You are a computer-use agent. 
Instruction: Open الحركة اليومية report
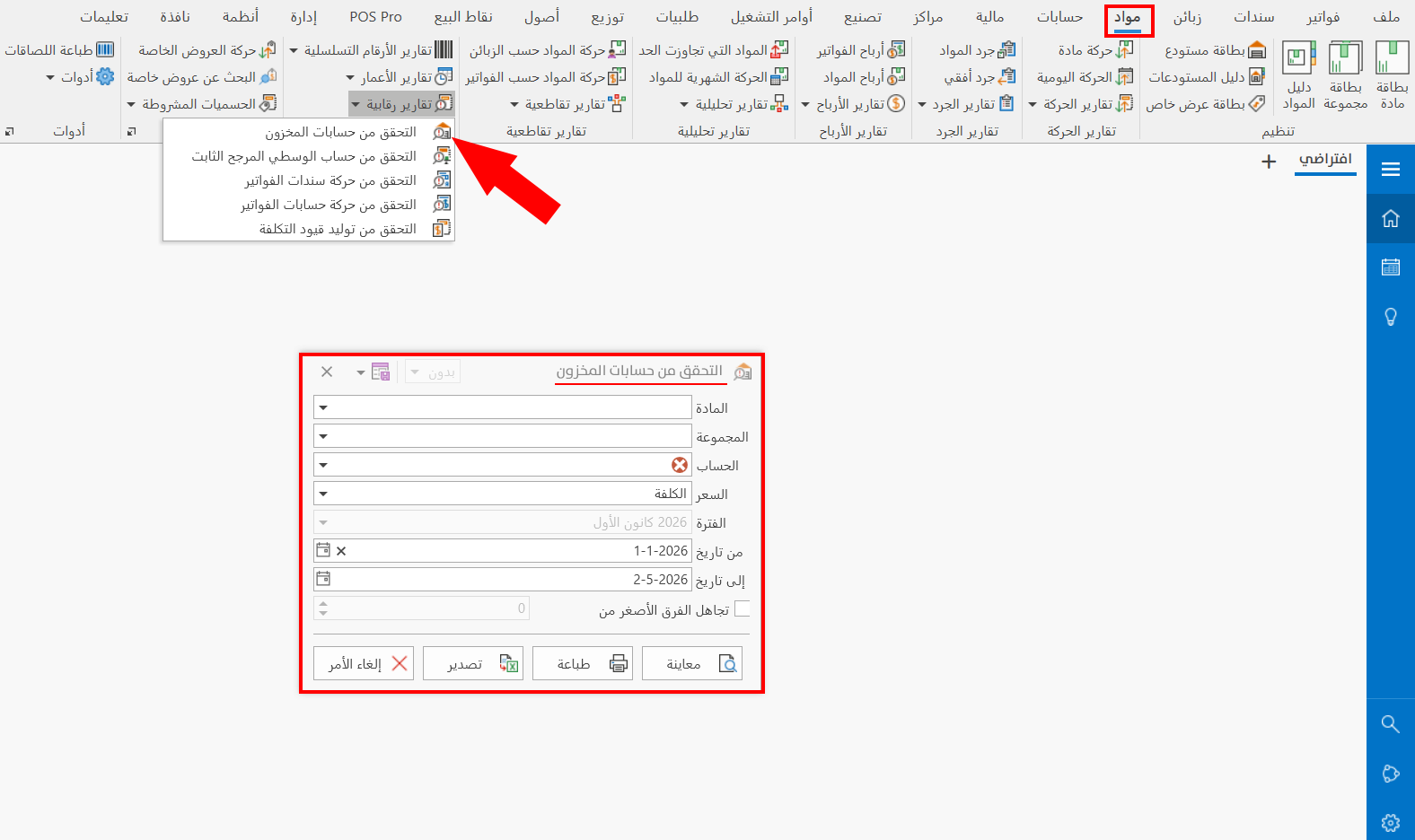tap(1085, 77)
